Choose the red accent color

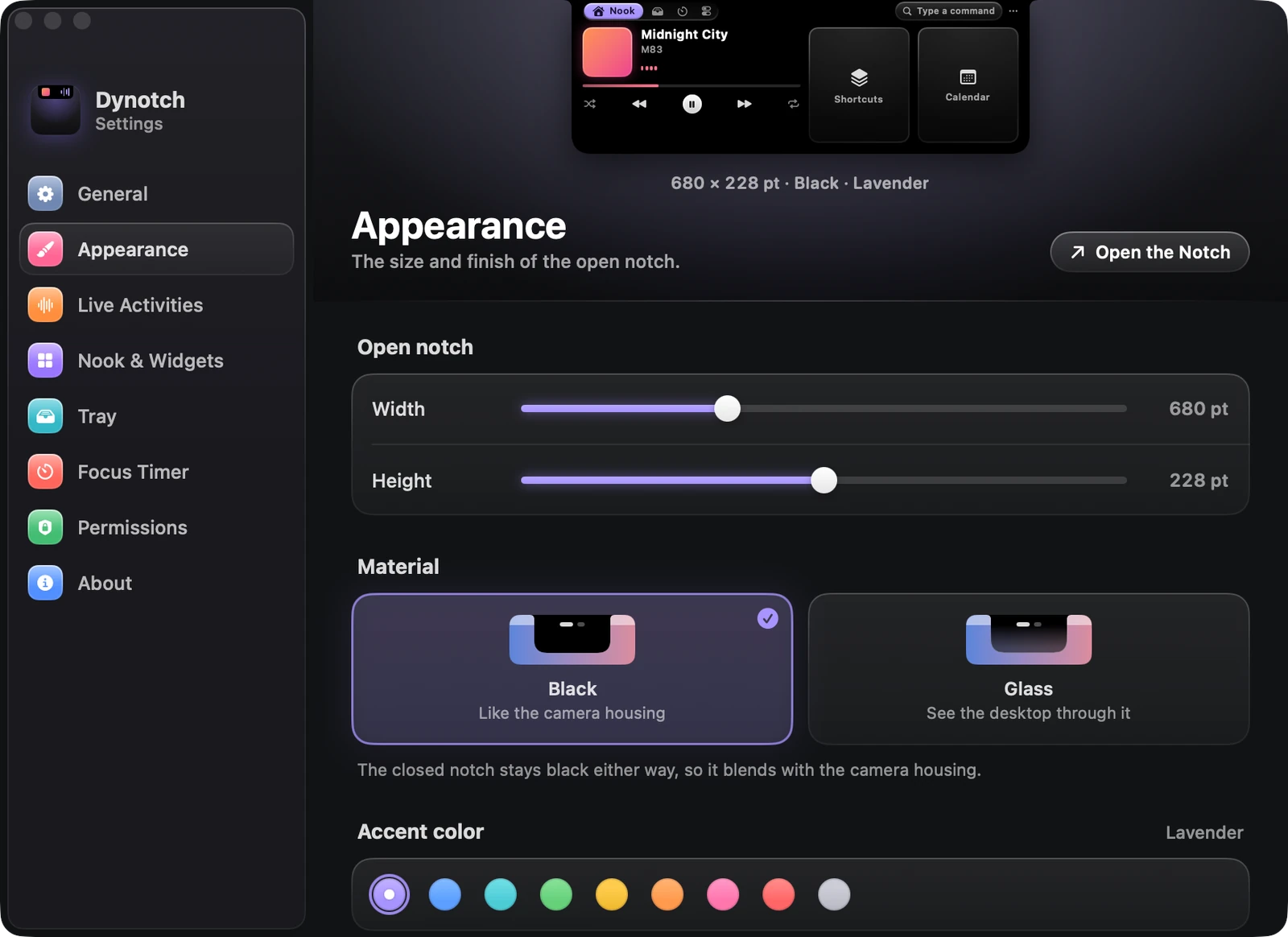[x=778, y=894]
